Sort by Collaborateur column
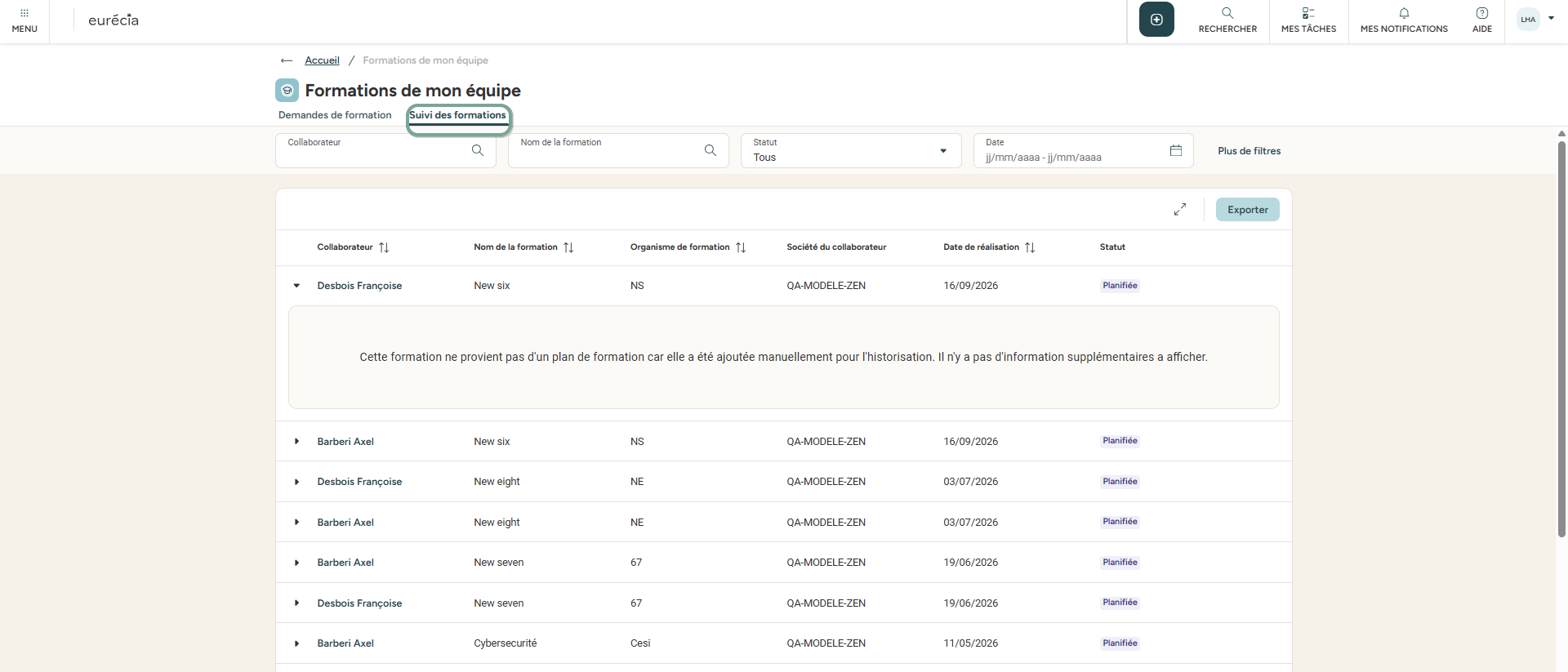 [x=384, y=247]
